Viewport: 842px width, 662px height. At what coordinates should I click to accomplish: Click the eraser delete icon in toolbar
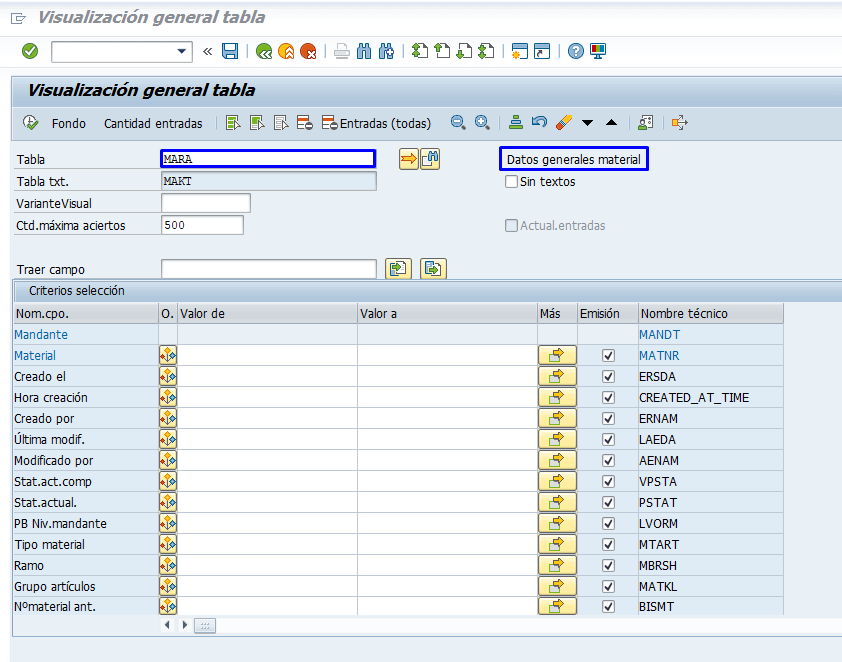[563, 123]
